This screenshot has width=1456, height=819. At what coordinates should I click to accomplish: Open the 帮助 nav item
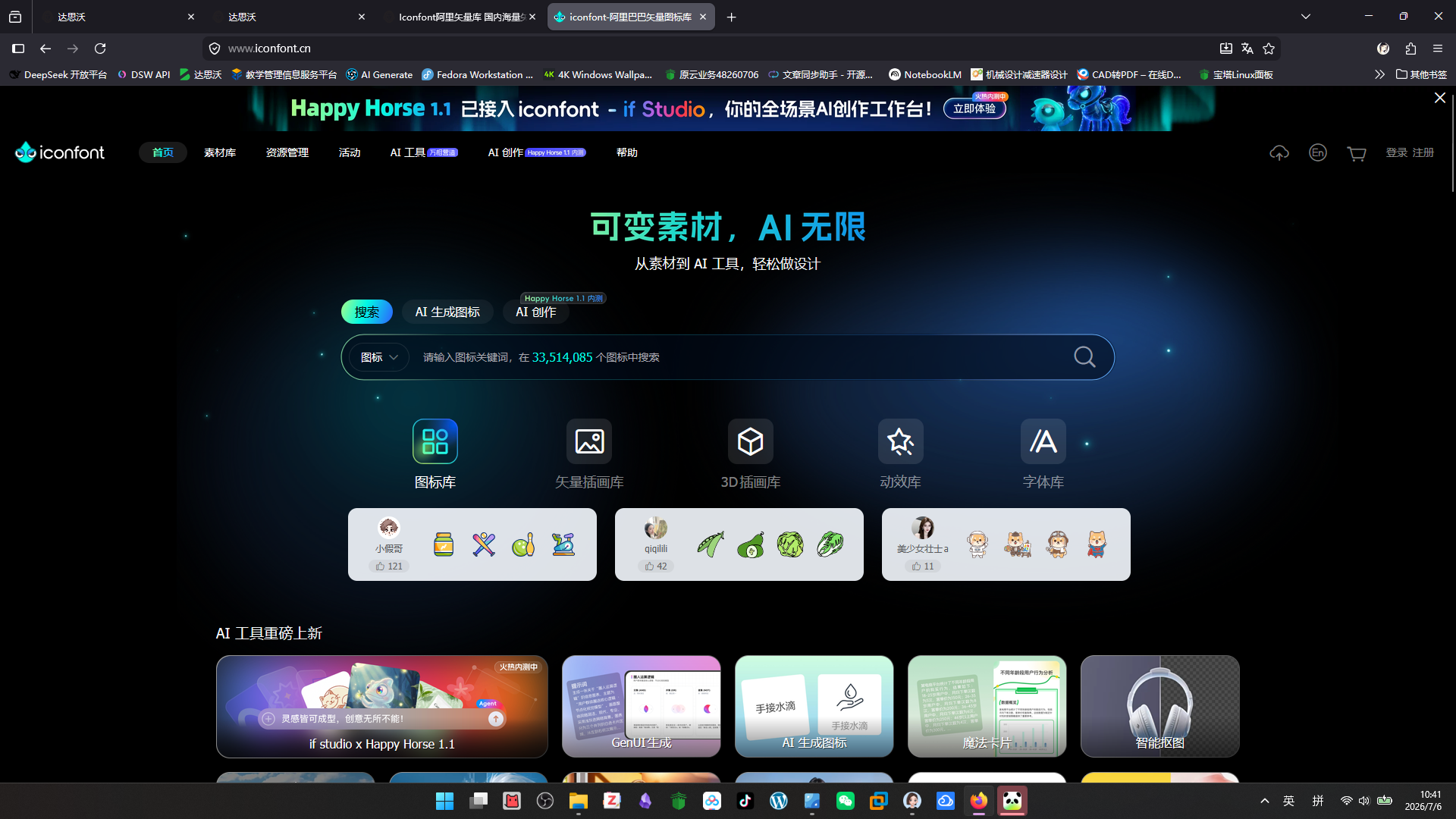pyautogui.click(x=627, y=152)
